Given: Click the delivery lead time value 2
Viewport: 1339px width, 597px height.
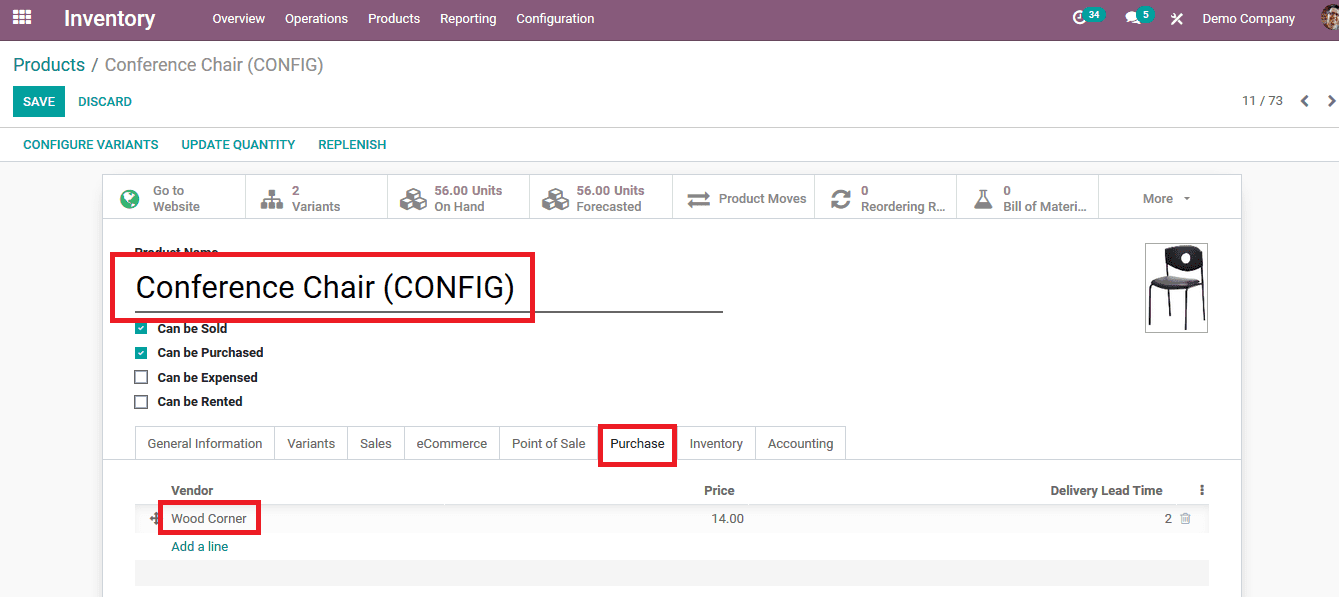Looking at the screenshot, I should click(1168, 519).
